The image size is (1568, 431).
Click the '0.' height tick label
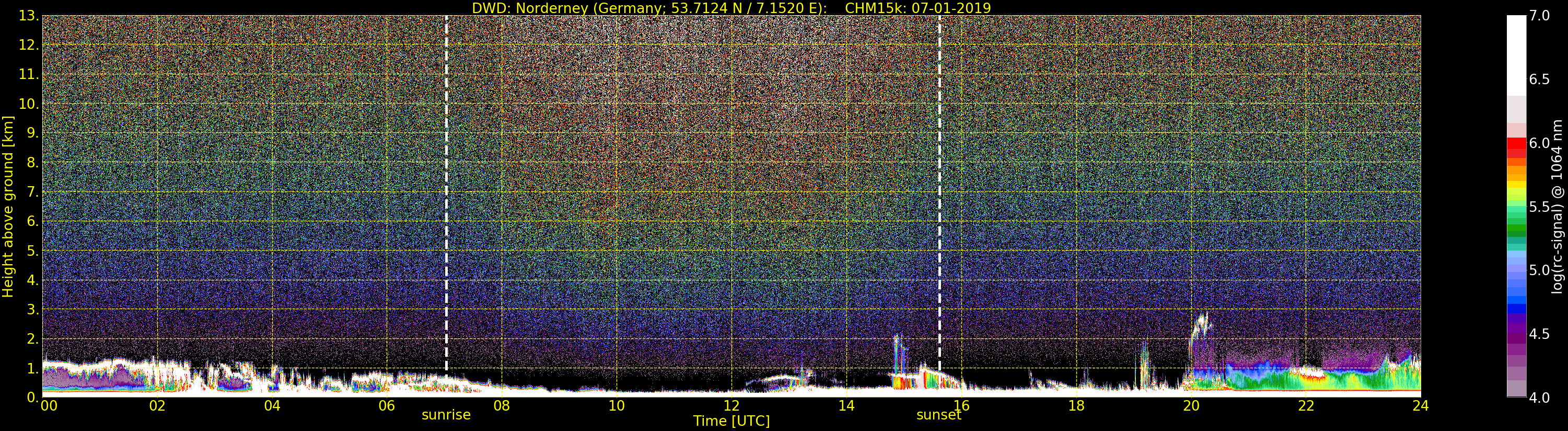33,398
